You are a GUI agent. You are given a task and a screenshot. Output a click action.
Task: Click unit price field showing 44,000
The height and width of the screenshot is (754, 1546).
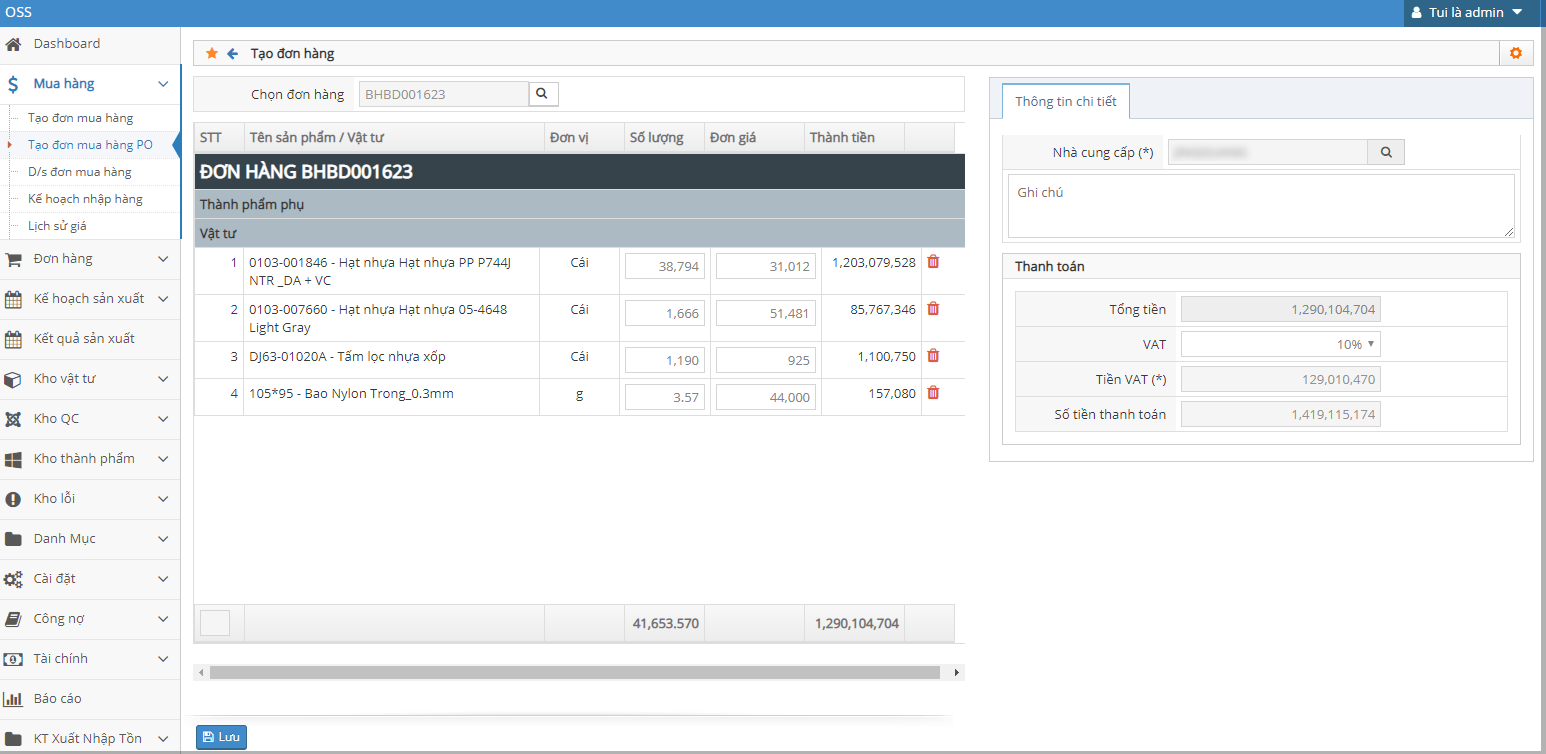point(766,397)
